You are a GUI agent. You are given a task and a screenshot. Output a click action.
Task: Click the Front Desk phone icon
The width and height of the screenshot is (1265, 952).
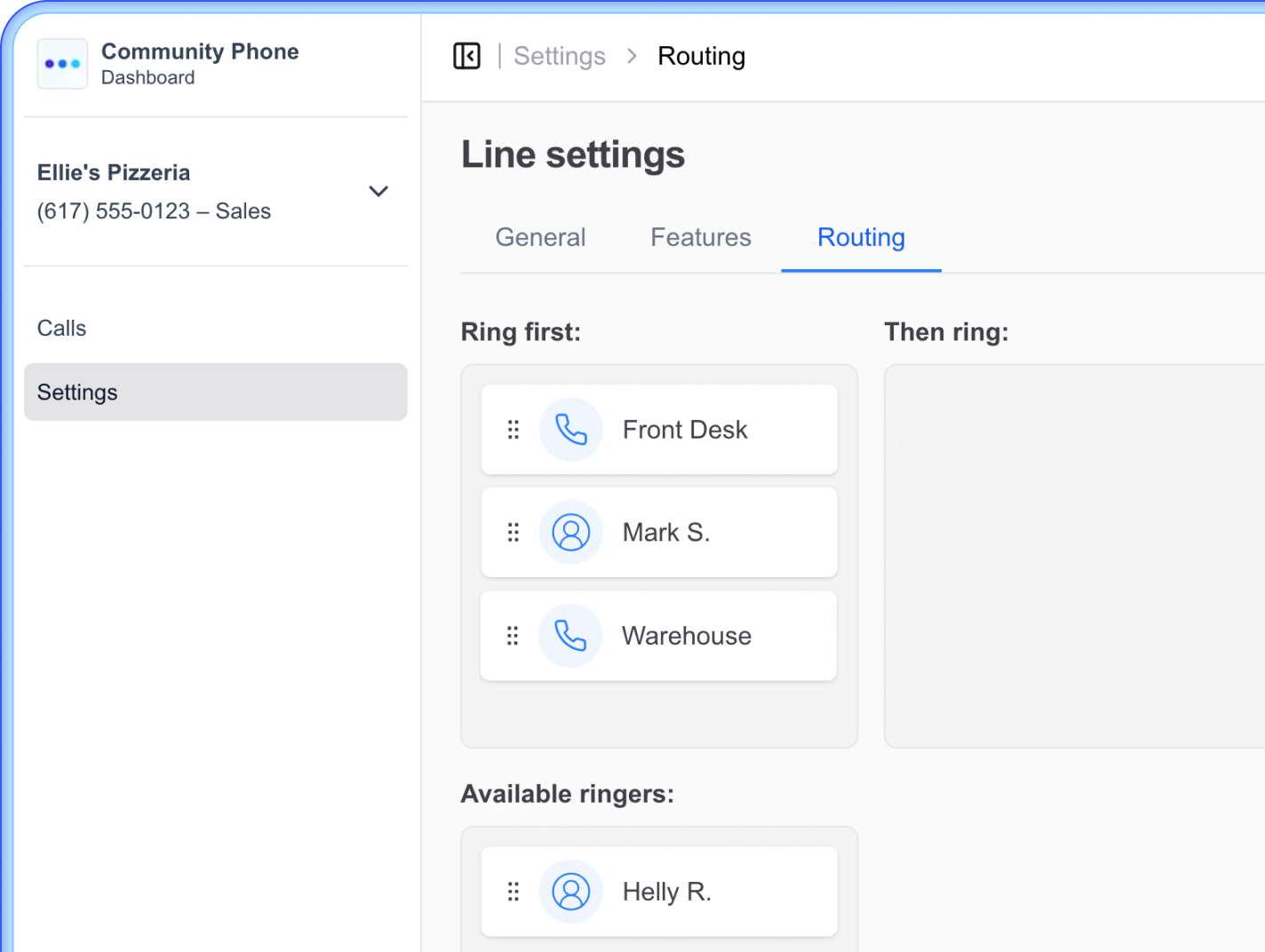pyautogui.click(x=571, y=430)
